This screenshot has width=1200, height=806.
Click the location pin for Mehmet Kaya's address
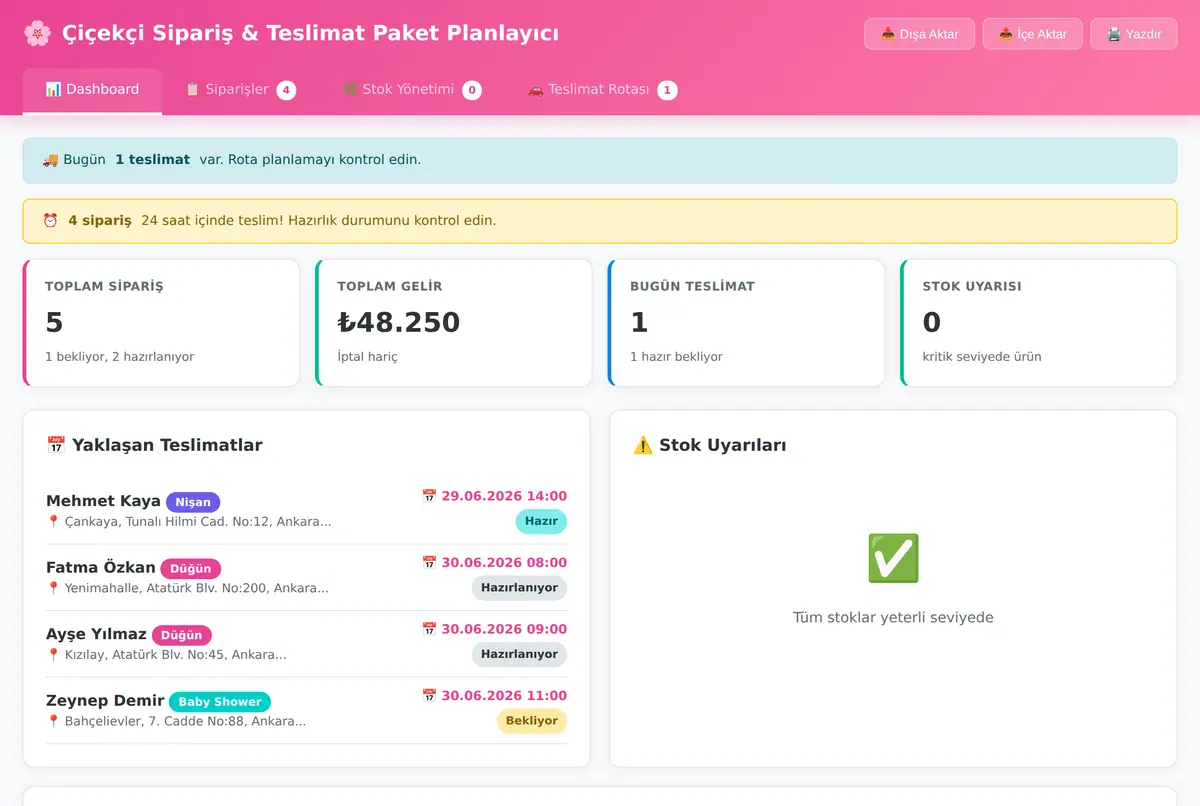coord(54,522)
